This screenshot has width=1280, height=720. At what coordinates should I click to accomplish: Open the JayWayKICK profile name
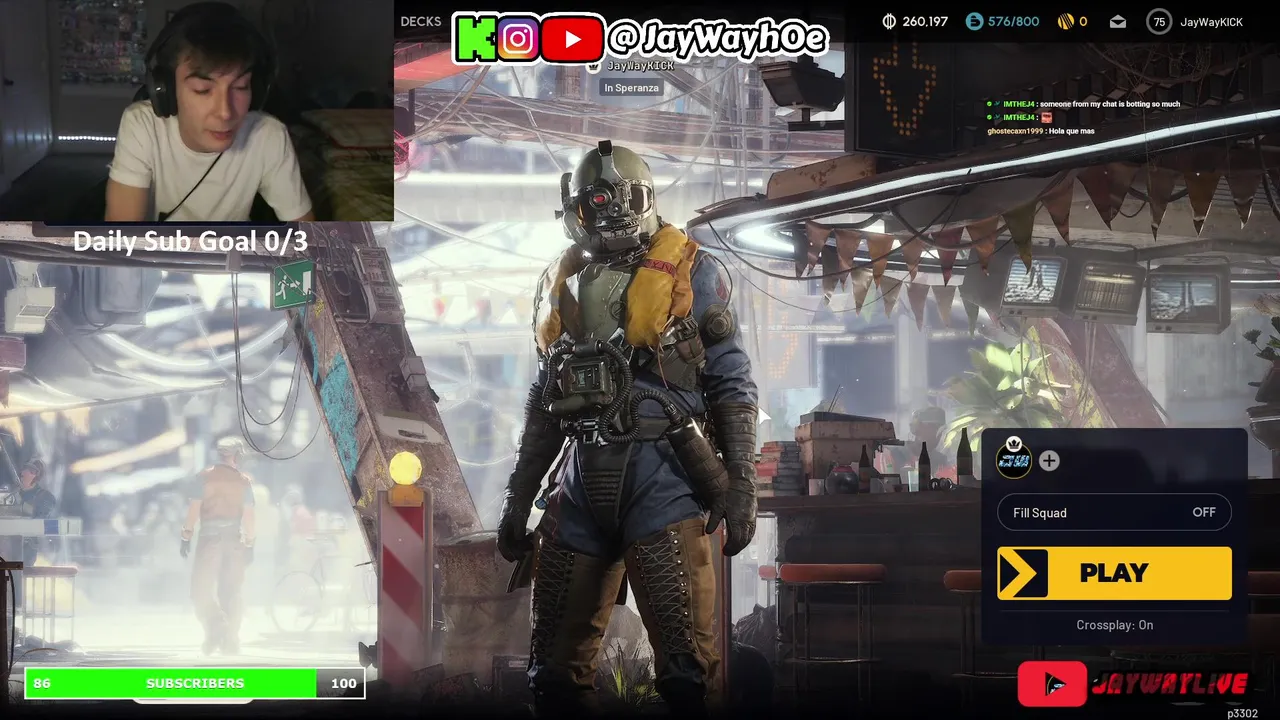(x=1211, y=21)
